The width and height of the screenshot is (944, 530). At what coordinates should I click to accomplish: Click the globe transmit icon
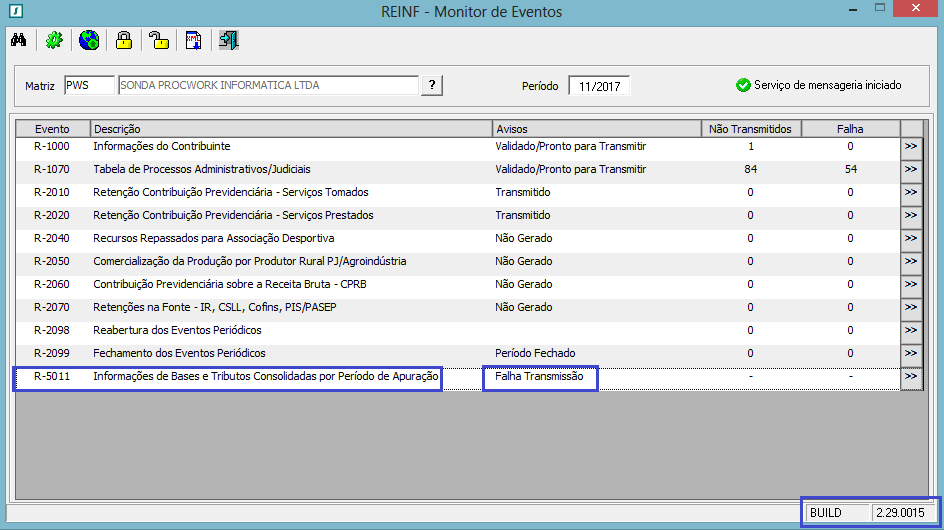tap(89, 40)
